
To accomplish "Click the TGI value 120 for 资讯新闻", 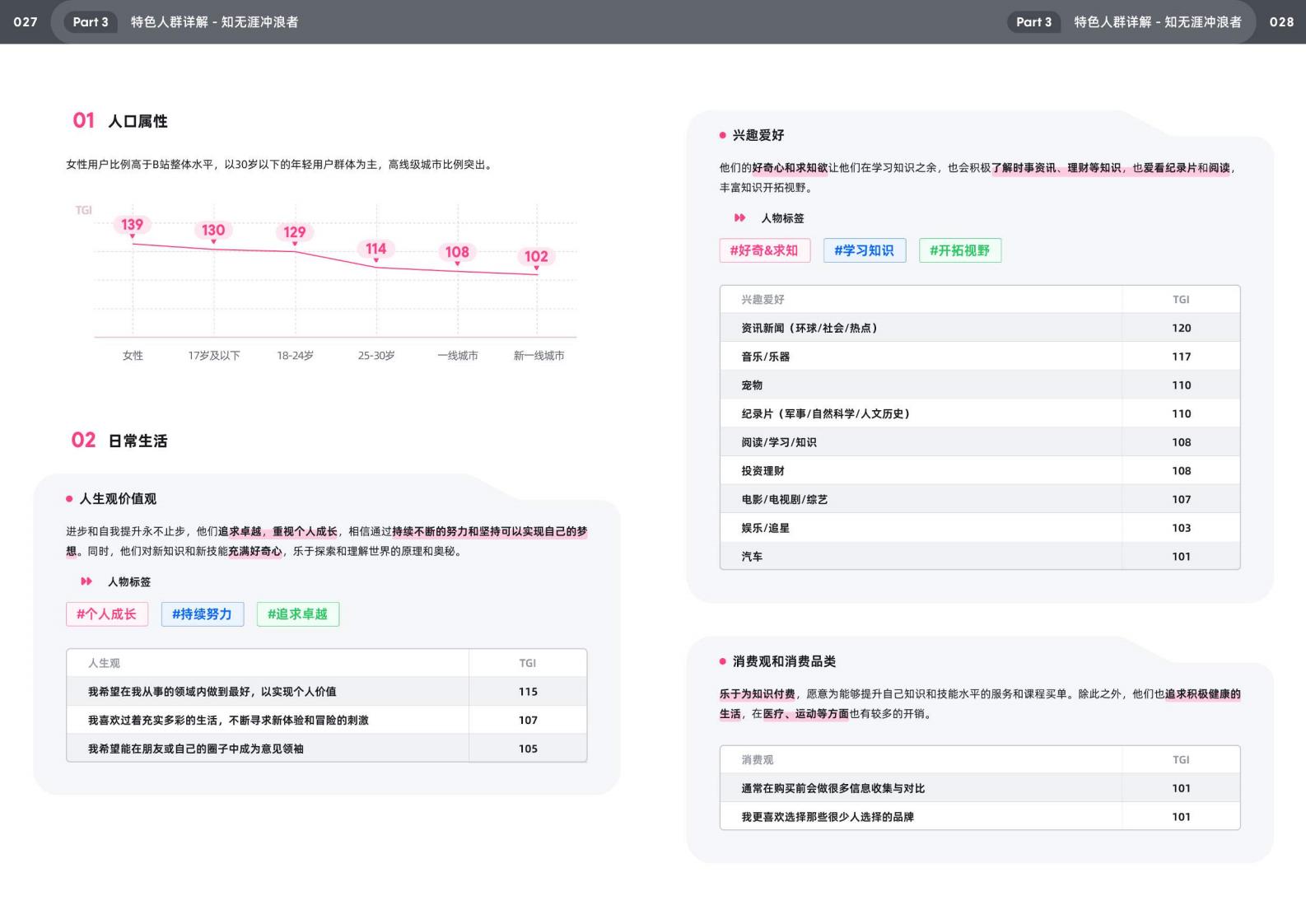I will (x=1182, y=328).
